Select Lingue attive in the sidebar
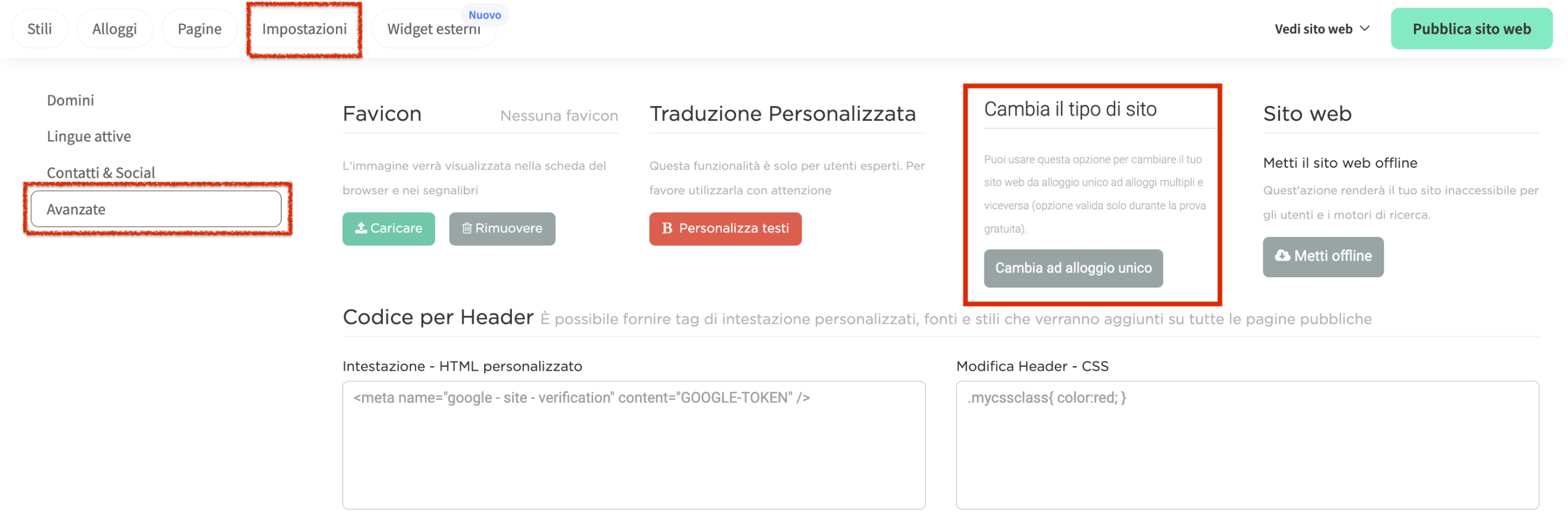Viewport: 1568px width, 532px height. click(89, 136)
